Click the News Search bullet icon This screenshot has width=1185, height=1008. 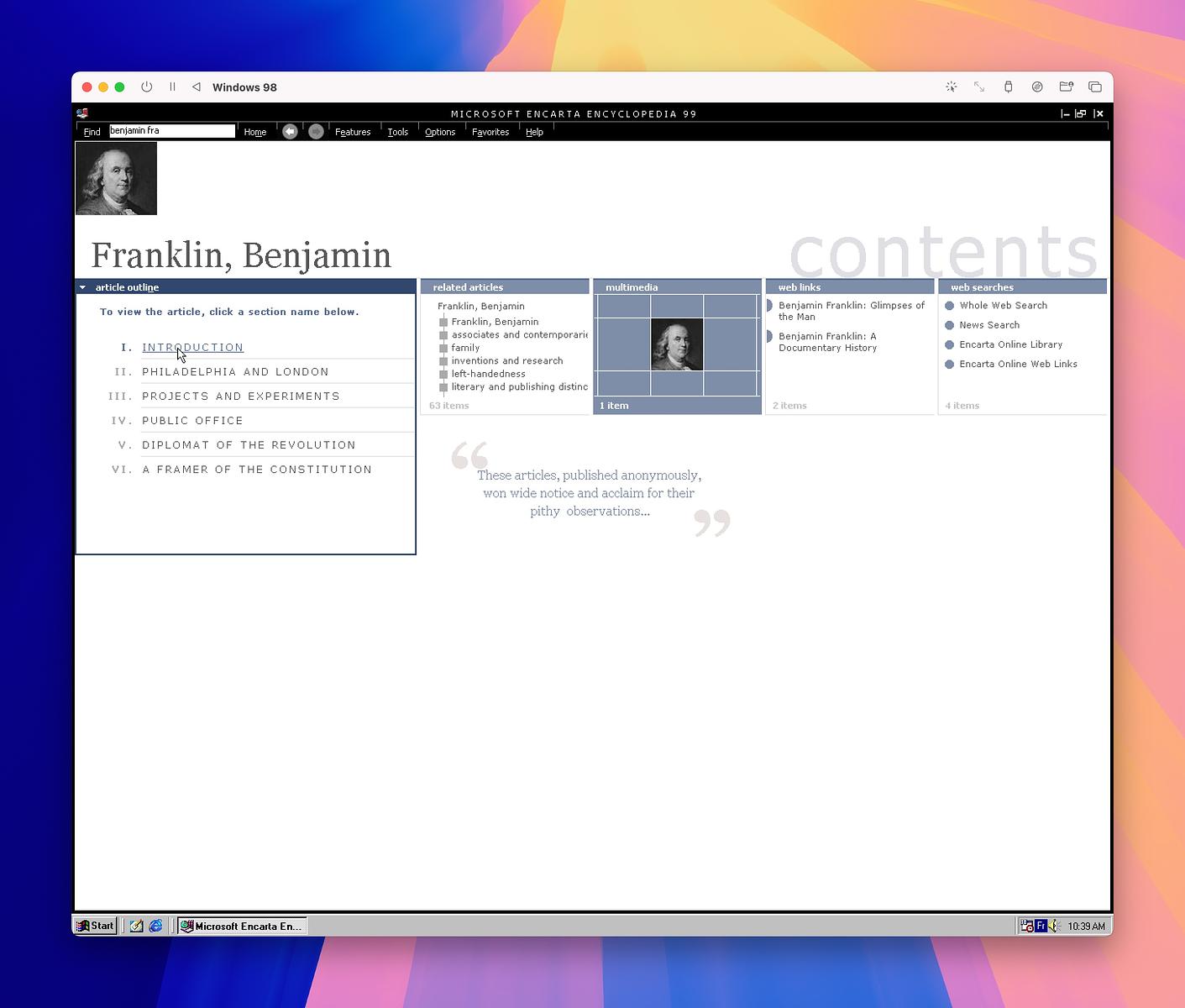click(950, 325)
